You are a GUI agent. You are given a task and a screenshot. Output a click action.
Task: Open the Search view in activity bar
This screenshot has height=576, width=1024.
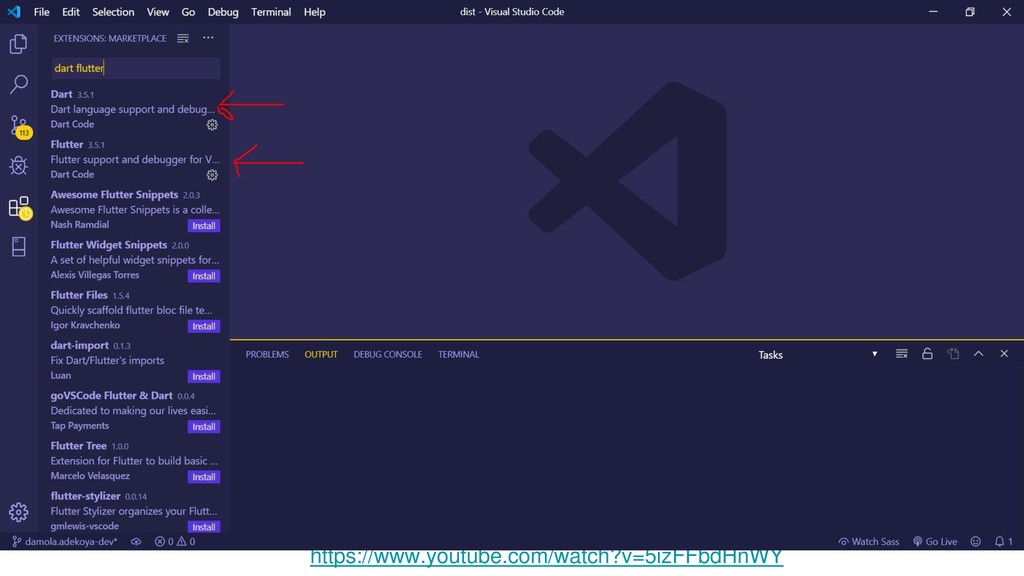pos(18,84)
